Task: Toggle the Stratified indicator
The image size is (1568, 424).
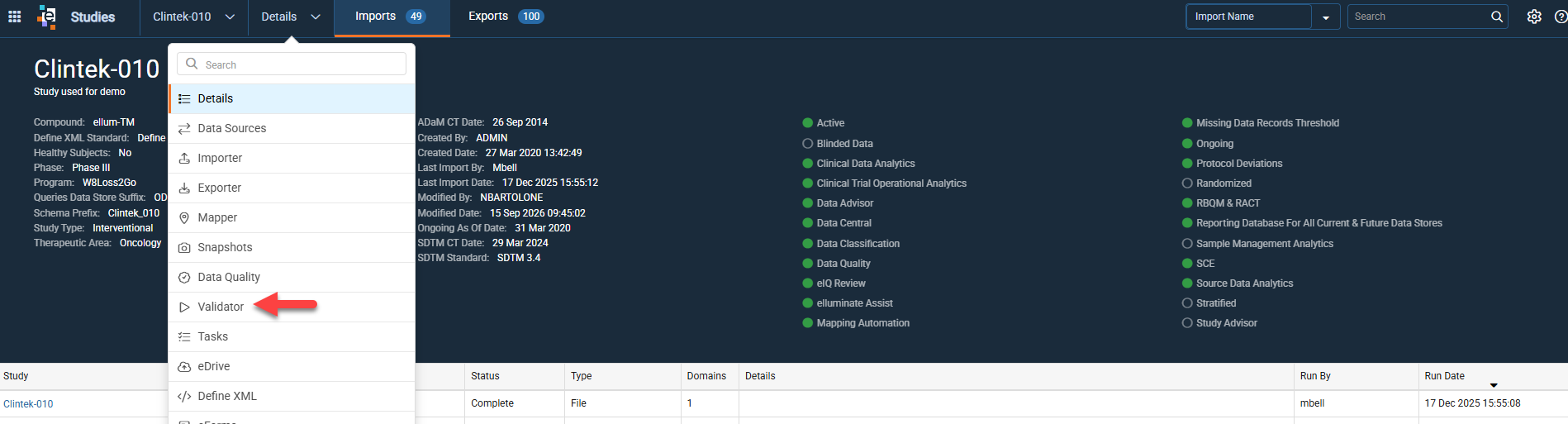Action: (1187, 303)
